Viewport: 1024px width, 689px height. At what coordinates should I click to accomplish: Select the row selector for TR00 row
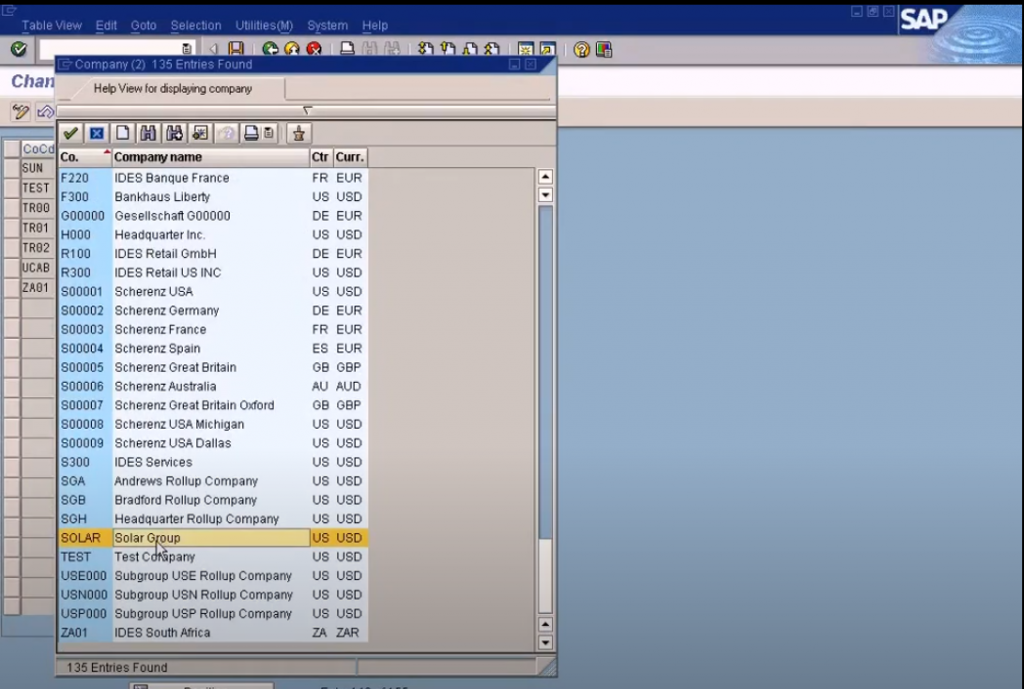(12, 208)
